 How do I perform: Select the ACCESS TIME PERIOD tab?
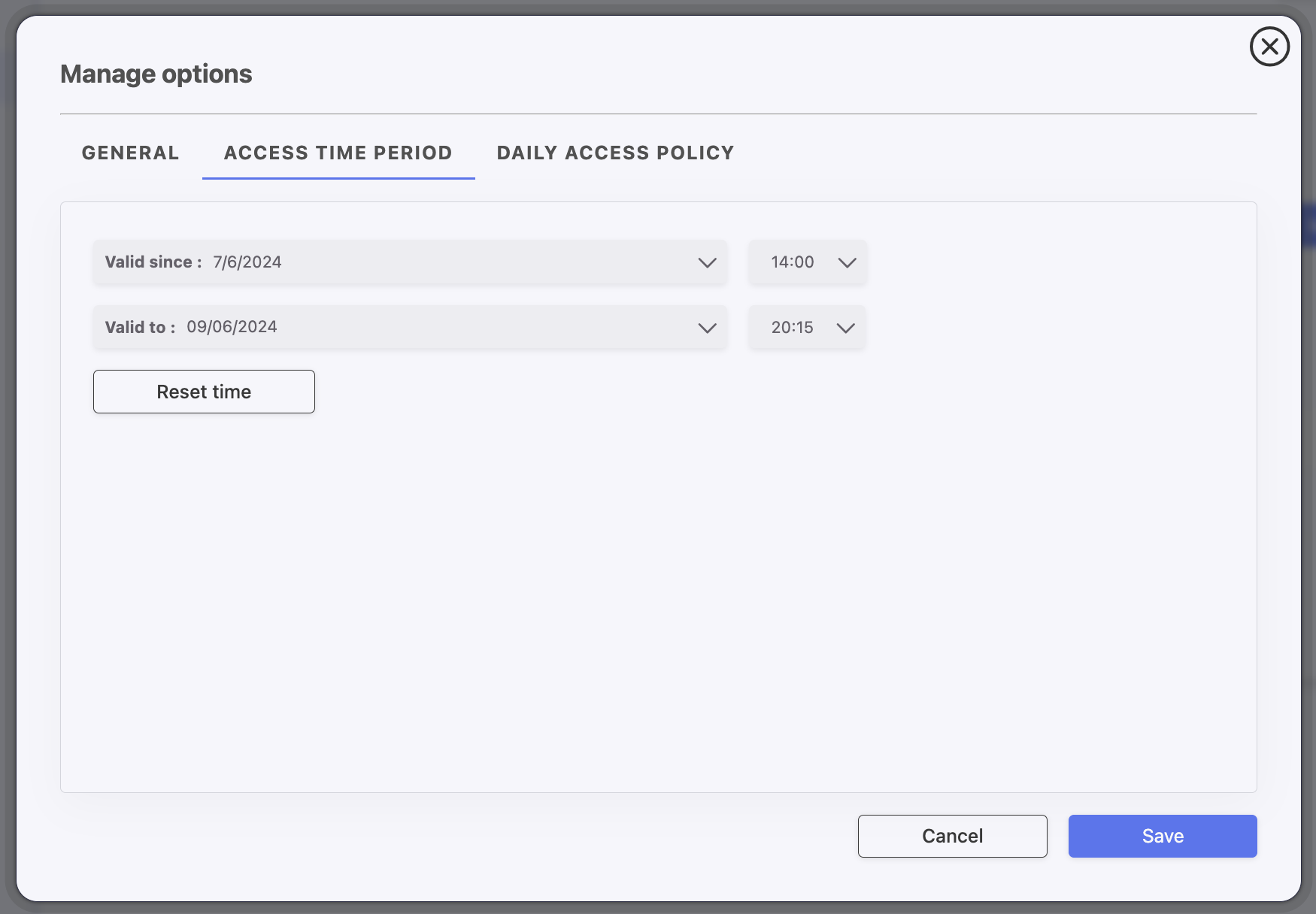click(338, 153)
